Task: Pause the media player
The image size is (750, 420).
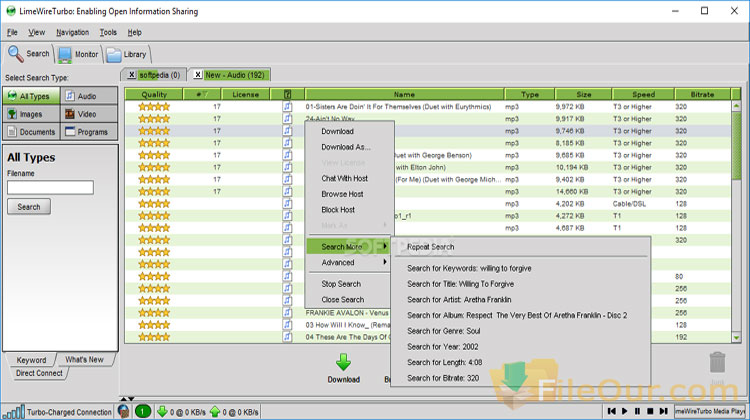Action: 637,411
